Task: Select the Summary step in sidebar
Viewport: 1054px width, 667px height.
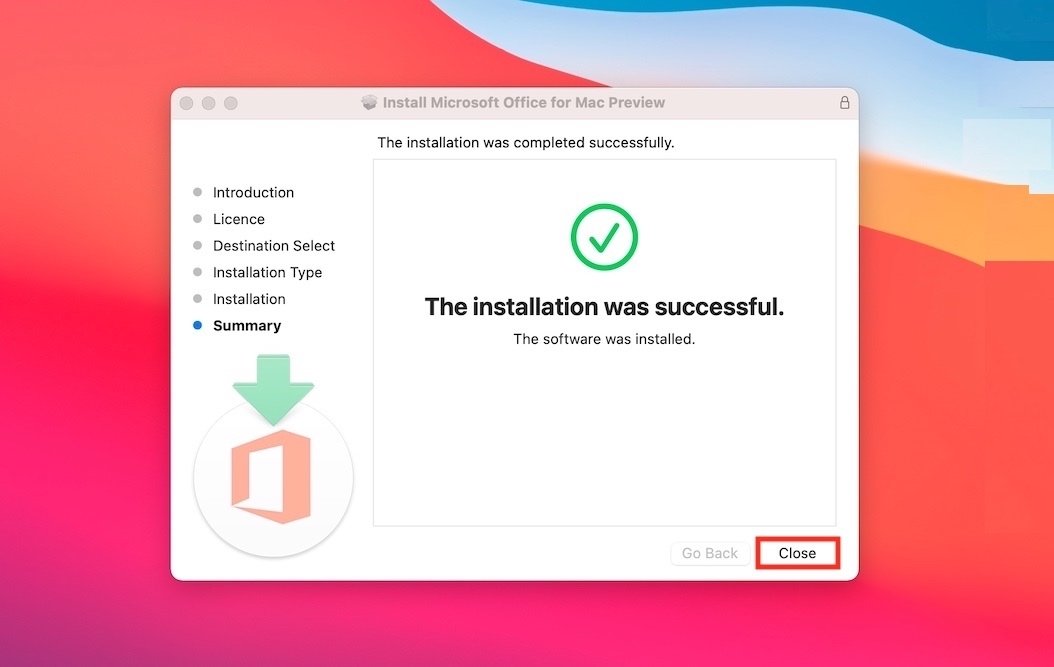Action: 247,325
